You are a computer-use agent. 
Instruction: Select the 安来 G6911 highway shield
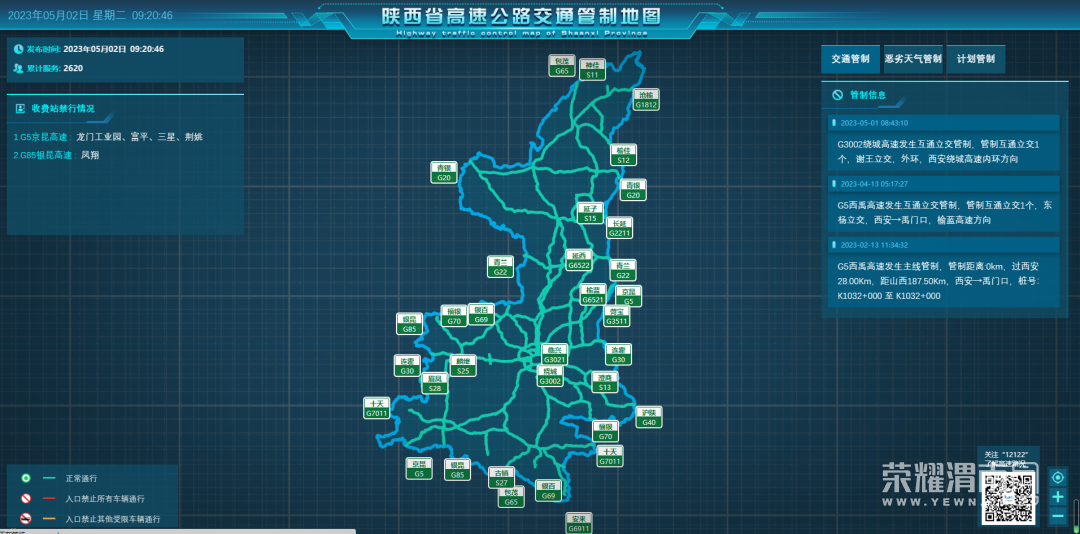click(579, 523)
